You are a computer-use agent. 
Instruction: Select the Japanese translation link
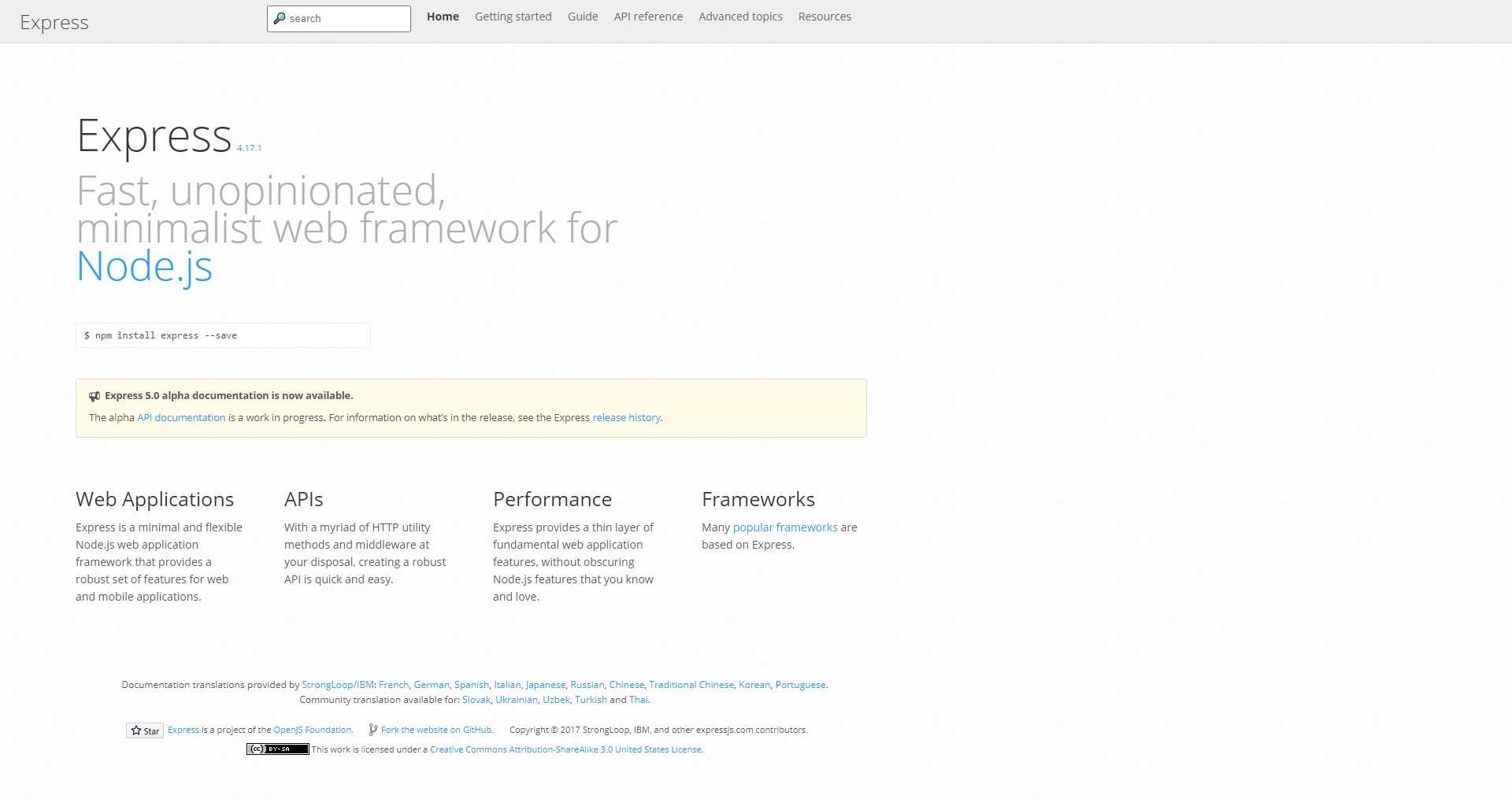click(x=546, y=685)
